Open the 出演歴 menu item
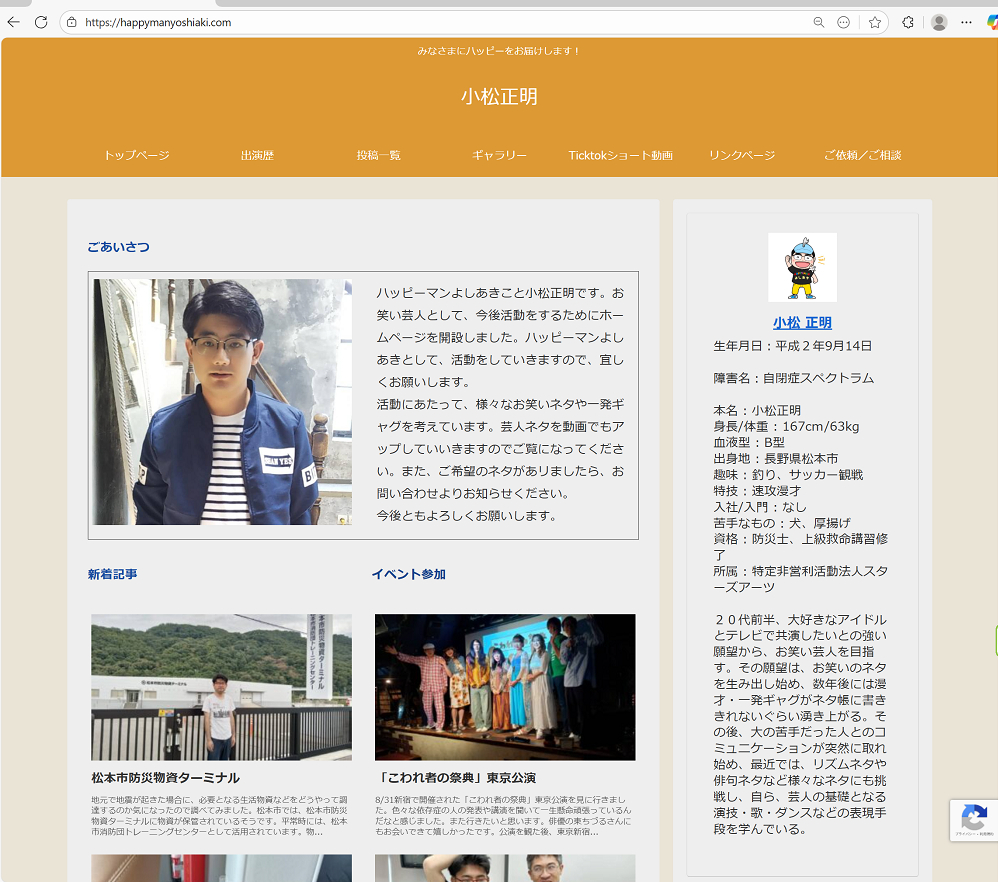This screenshot has height=882, width=998. pos(257,155)
